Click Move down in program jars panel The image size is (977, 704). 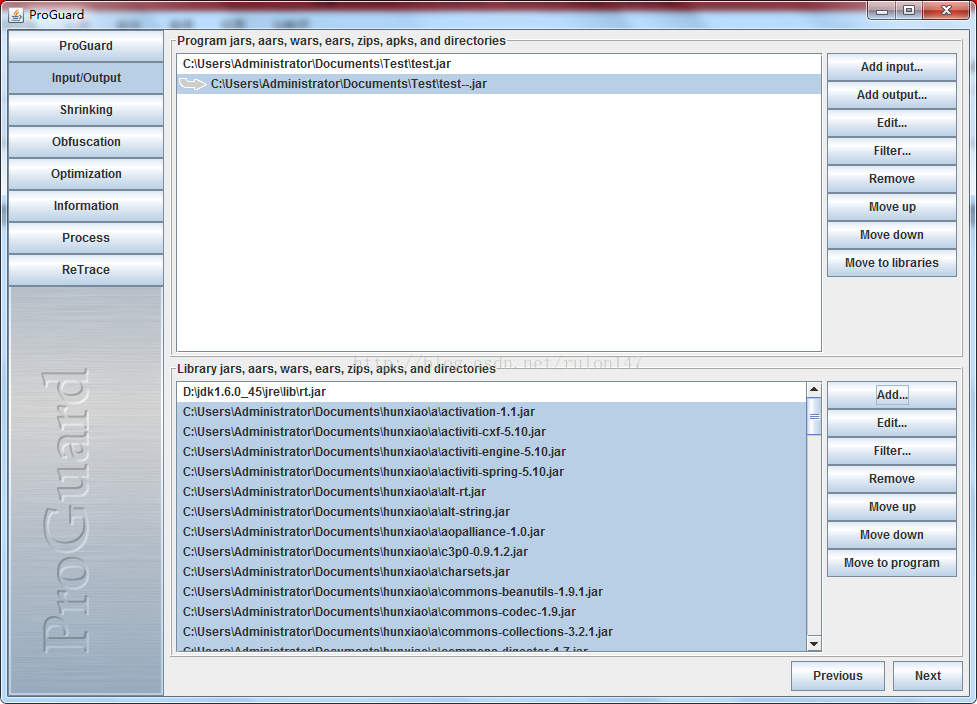pos(892,235)
